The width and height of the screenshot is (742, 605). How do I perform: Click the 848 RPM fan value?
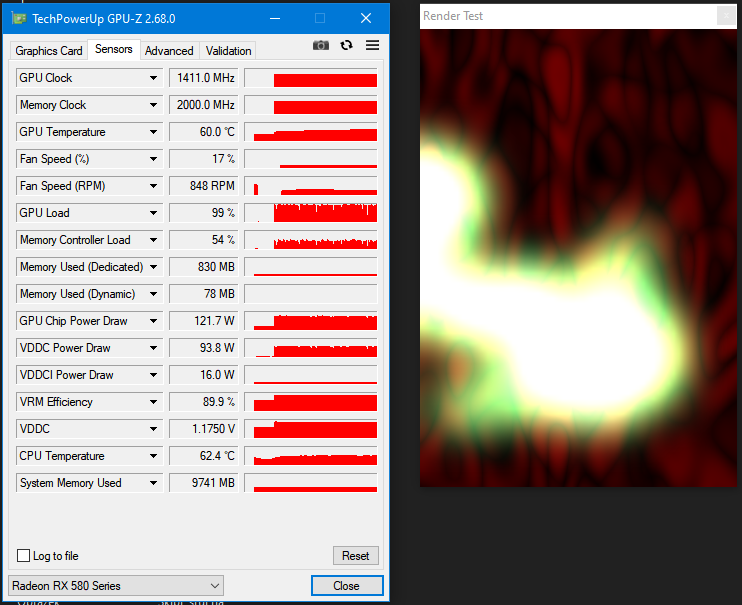coord(203,186)
